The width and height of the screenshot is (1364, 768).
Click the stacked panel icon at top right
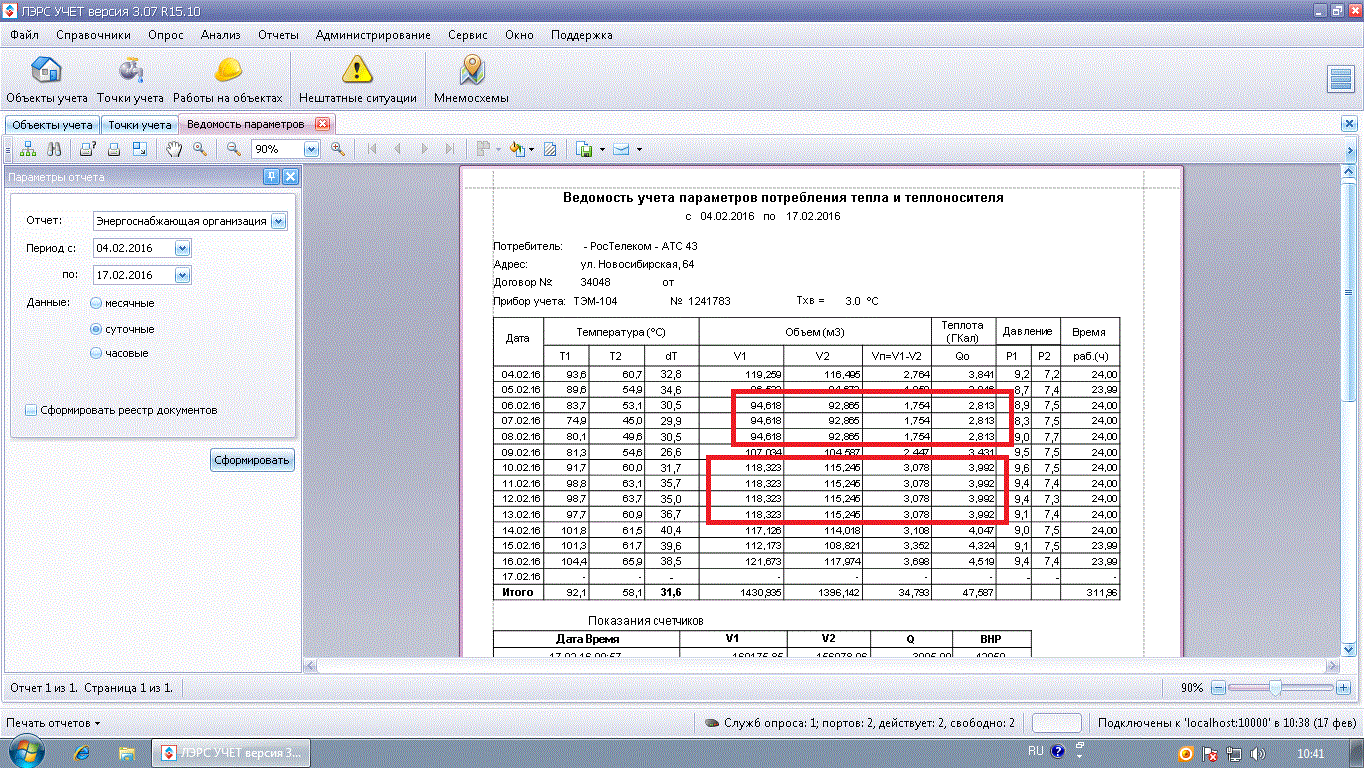click(1340, 79)
